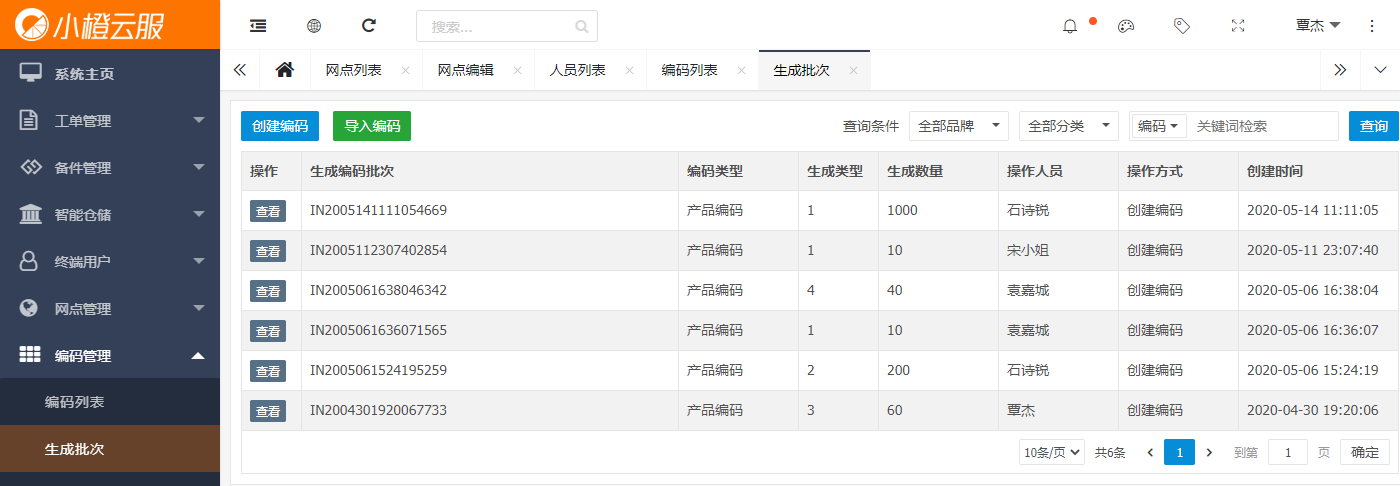
Task: Click the 查询 button
Action: 1374,126
